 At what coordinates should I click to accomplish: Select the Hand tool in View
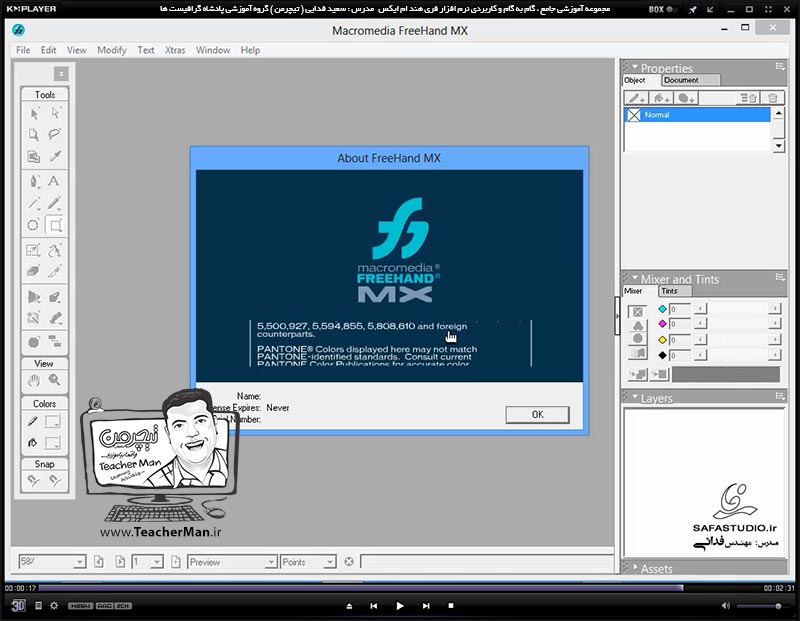click(34, 380)
